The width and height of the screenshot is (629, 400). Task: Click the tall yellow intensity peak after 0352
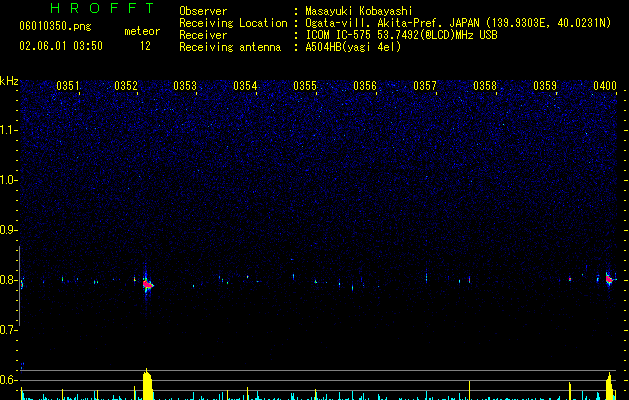pyautogui.click(x=147, y=384)
